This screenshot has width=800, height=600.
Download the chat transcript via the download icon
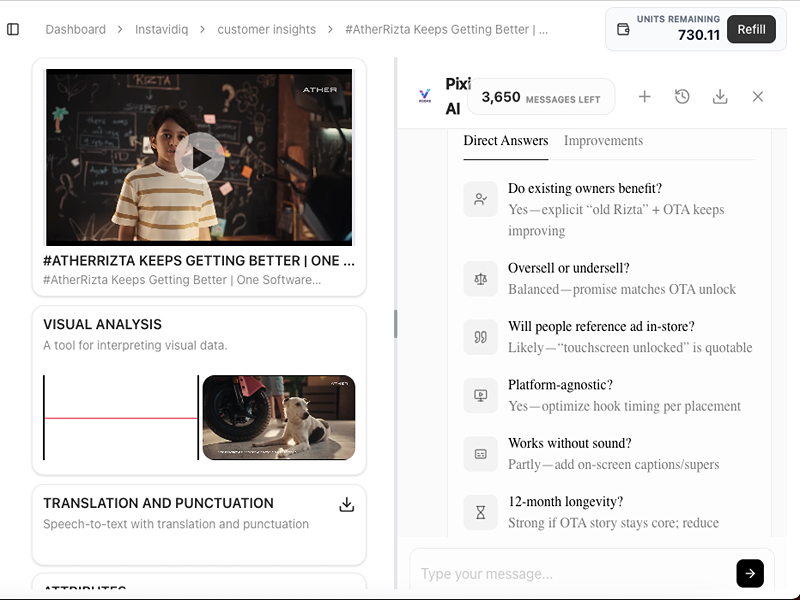click(x=720, y=96)
